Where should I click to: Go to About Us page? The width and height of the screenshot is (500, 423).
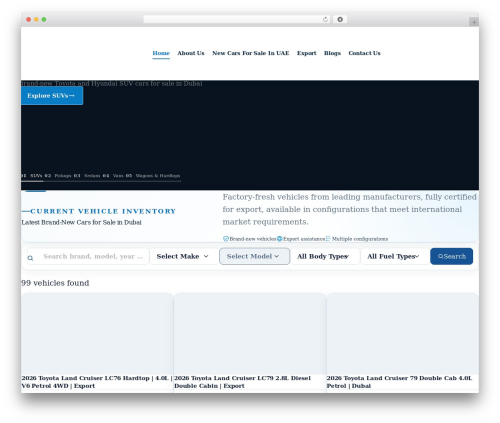[x=191, y=53]
